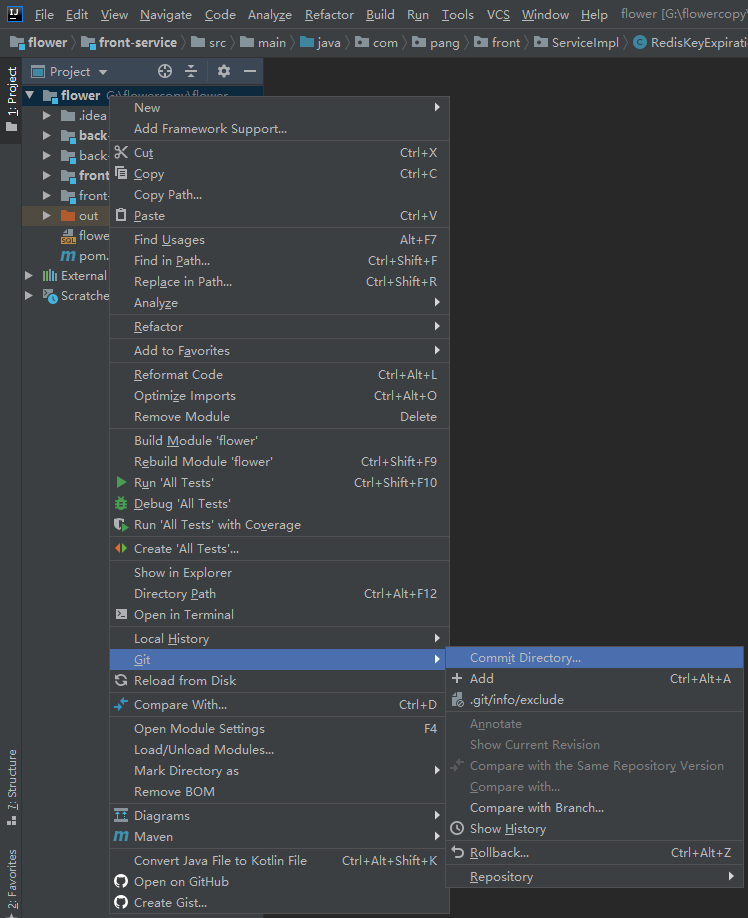Hide the Project panel with minus icon
Viewport: 748px width, 918px height.
click(x=250, y=71)
